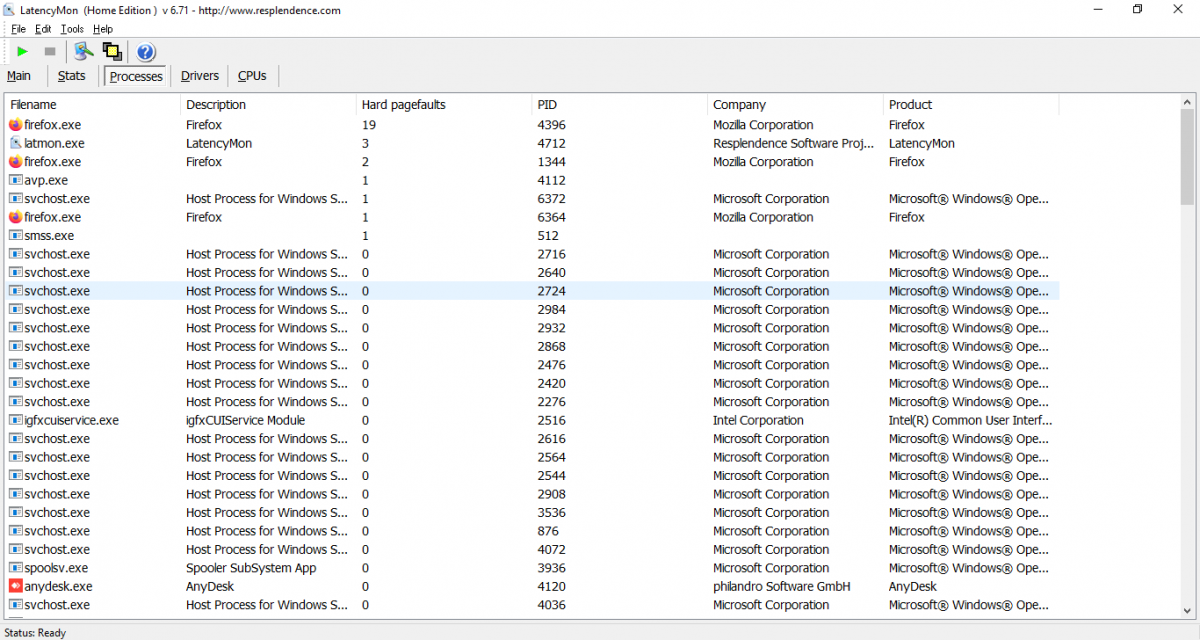This screenshot has height=640, width=1200.
Task: Click the monitor-with-pencil toolbar icon
Action: point(84,51)
